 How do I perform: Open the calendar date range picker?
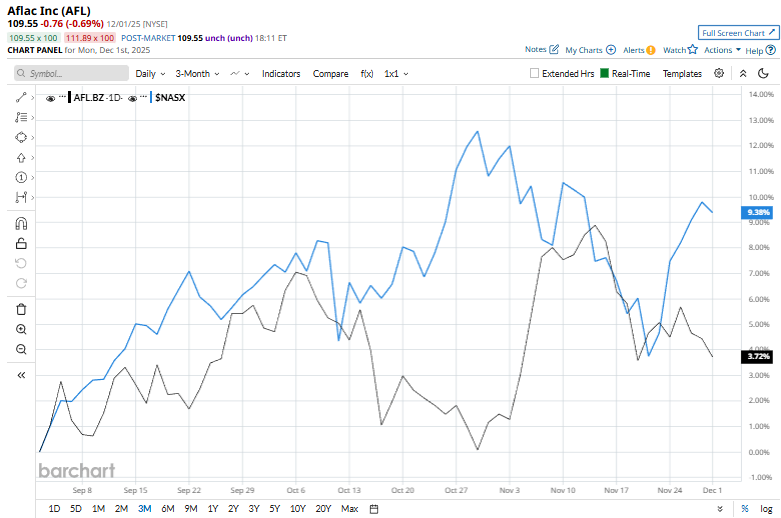pyautogui.click(x=374, y=509)
